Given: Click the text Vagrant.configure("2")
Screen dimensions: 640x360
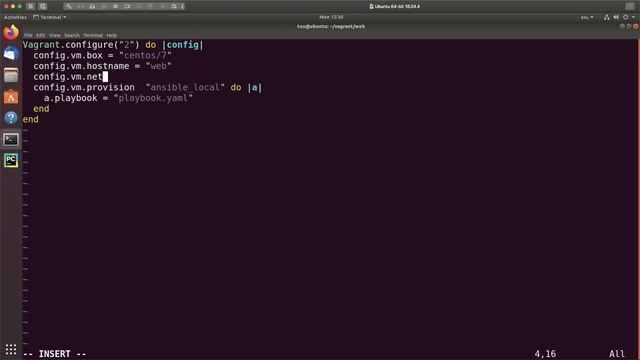Looking at the screenshot, I should [81, 45].
